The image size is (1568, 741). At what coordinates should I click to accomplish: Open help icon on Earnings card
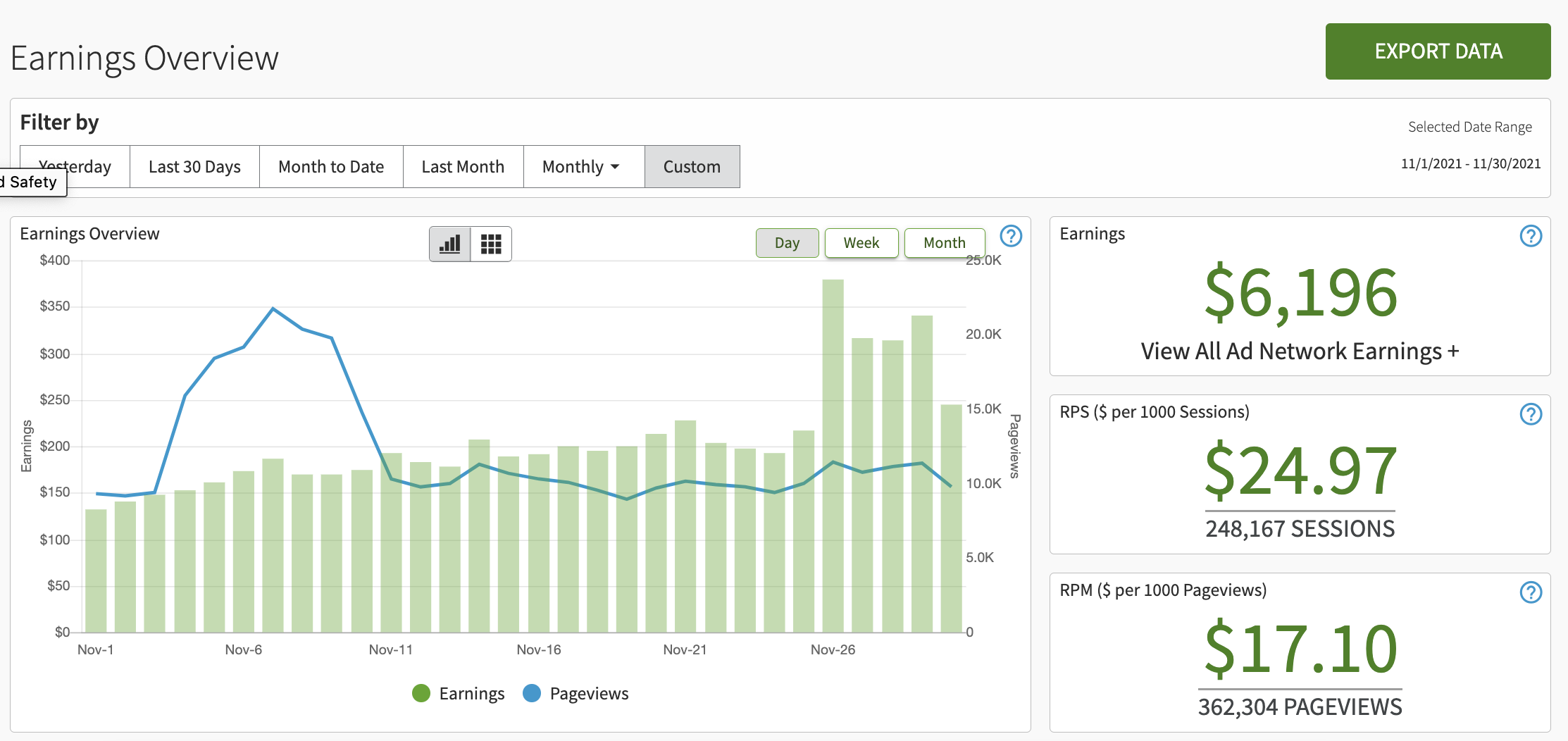[x=1531, y=236]
